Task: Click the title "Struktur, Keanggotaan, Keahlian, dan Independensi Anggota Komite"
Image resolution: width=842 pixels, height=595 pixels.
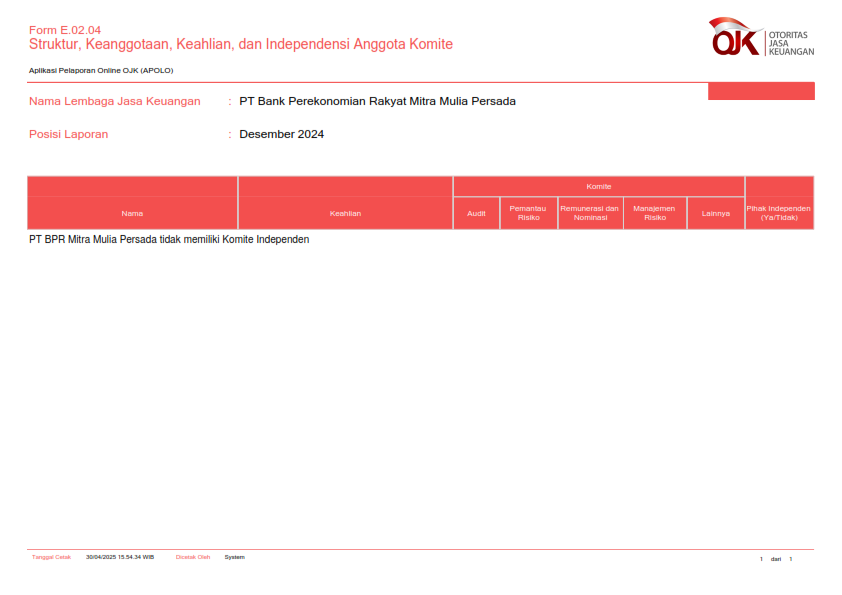Action: (241, 44)
